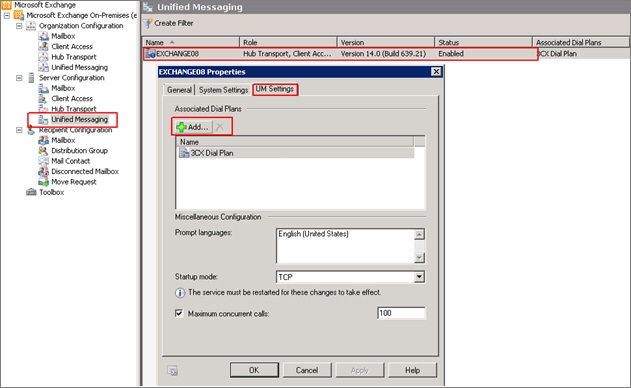Click the Cancel button
This screenshot has height=388, width=631.
tap(307, 370)
